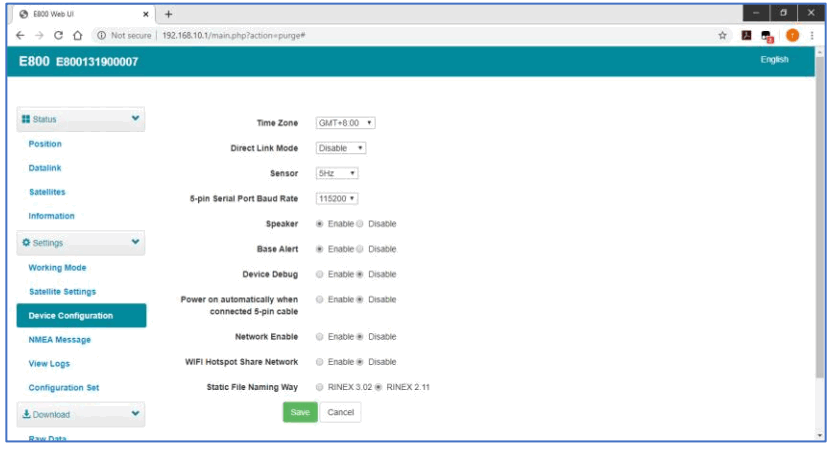The width and height of the screenshot is (831, 450).
Task: Open the Sensor 5Hz dropdown
Action: (337, 173)
